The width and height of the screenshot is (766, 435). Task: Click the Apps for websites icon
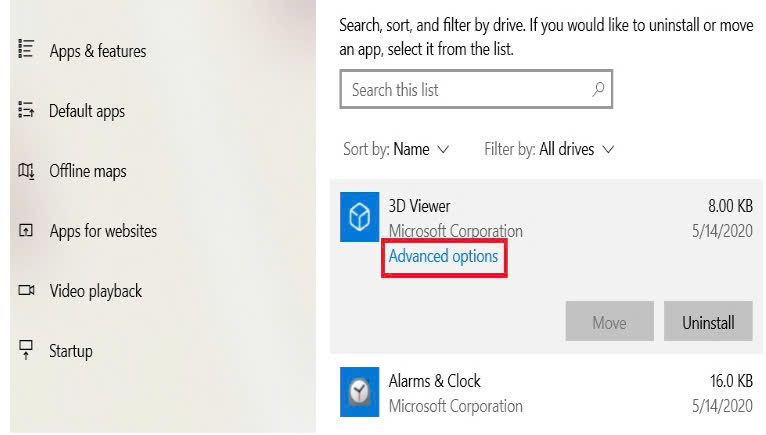click(26, 231)
